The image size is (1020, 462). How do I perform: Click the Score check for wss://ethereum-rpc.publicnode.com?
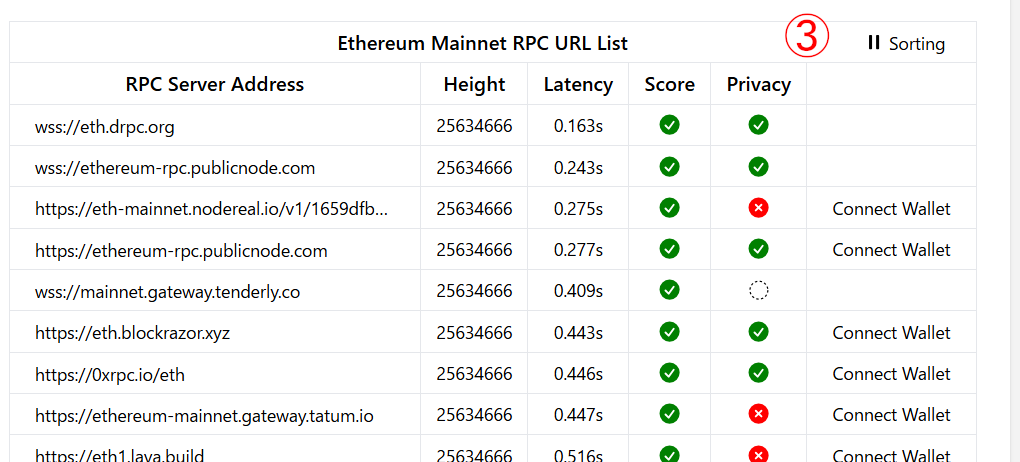coord(669,167)
